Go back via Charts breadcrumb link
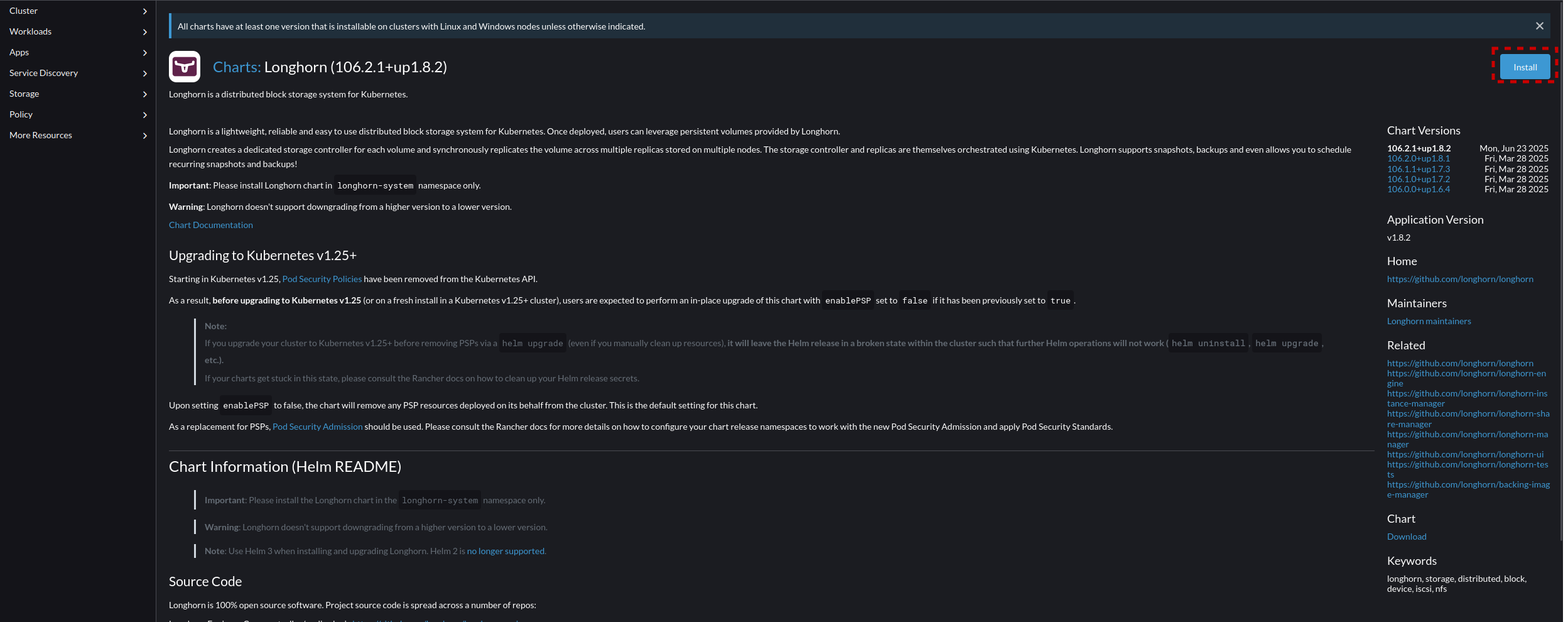 coord(236,67)
